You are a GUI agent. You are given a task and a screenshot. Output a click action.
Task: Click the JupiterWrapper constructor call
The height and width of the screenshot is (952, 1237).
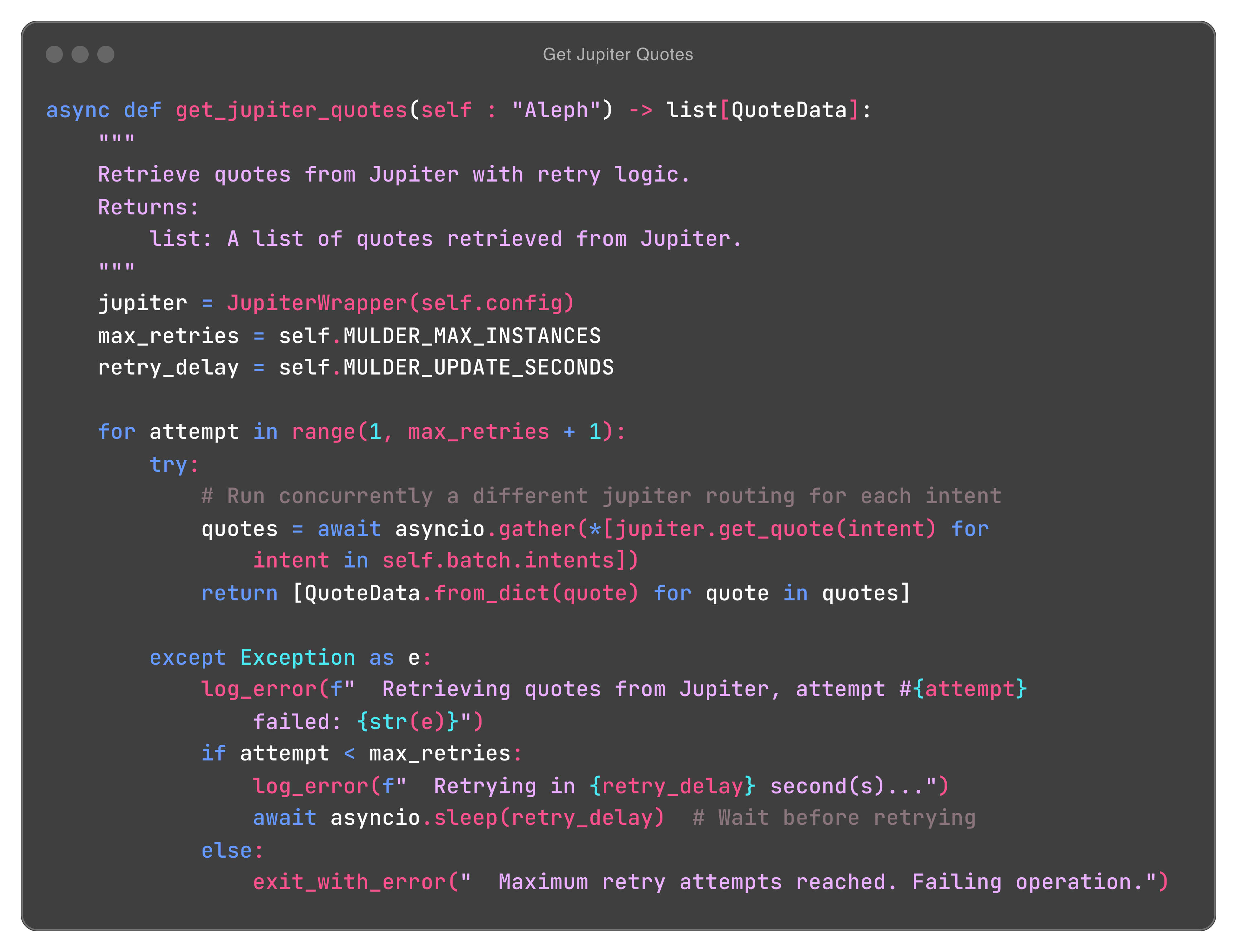point(317,303)
